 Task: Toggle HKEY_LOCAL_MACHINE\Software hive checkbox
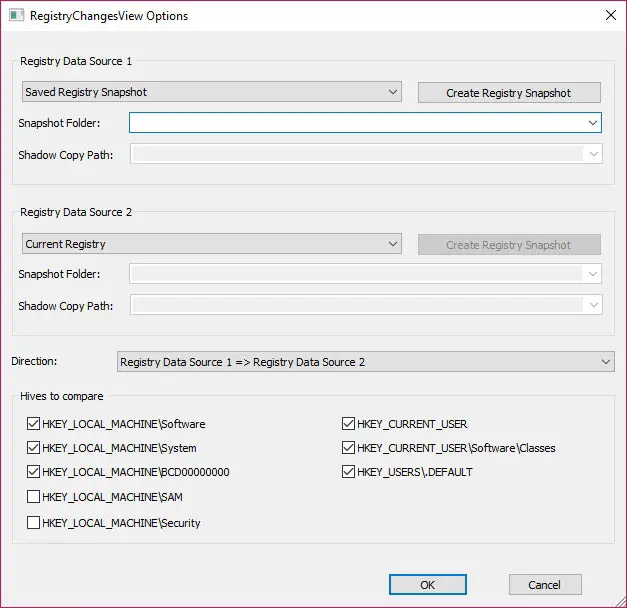[34, 424]
